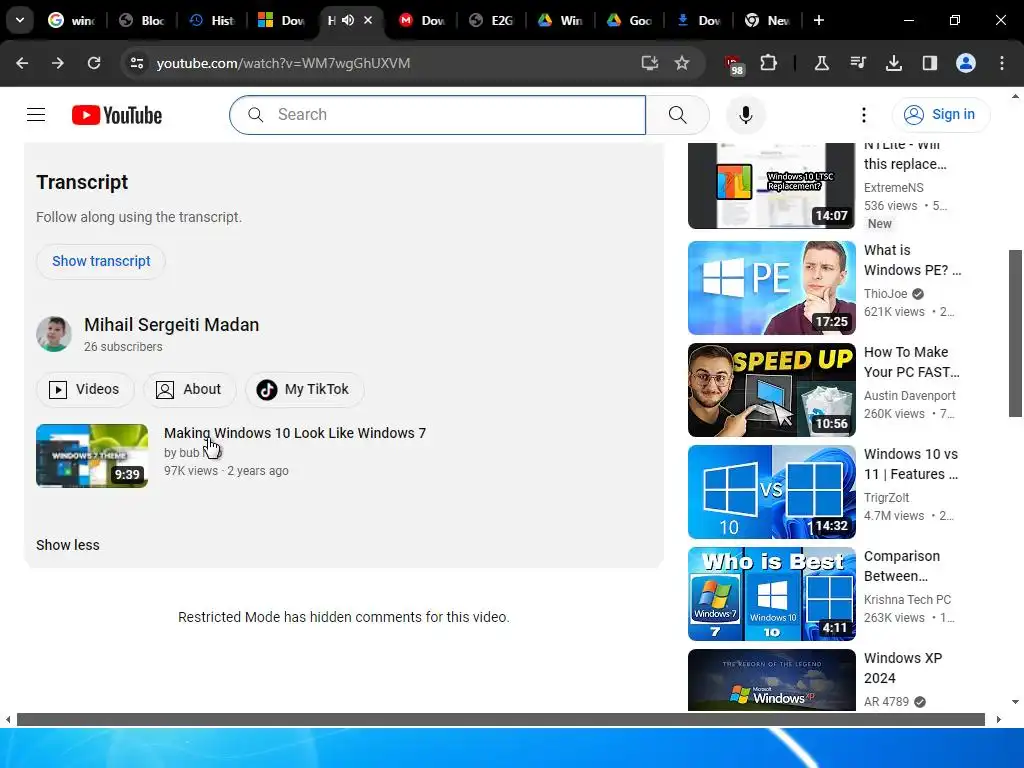Image resolution: width=1024 pixels, height=768 pixels.
Task: Open the channel's About button
Action: tap(189, 389)
